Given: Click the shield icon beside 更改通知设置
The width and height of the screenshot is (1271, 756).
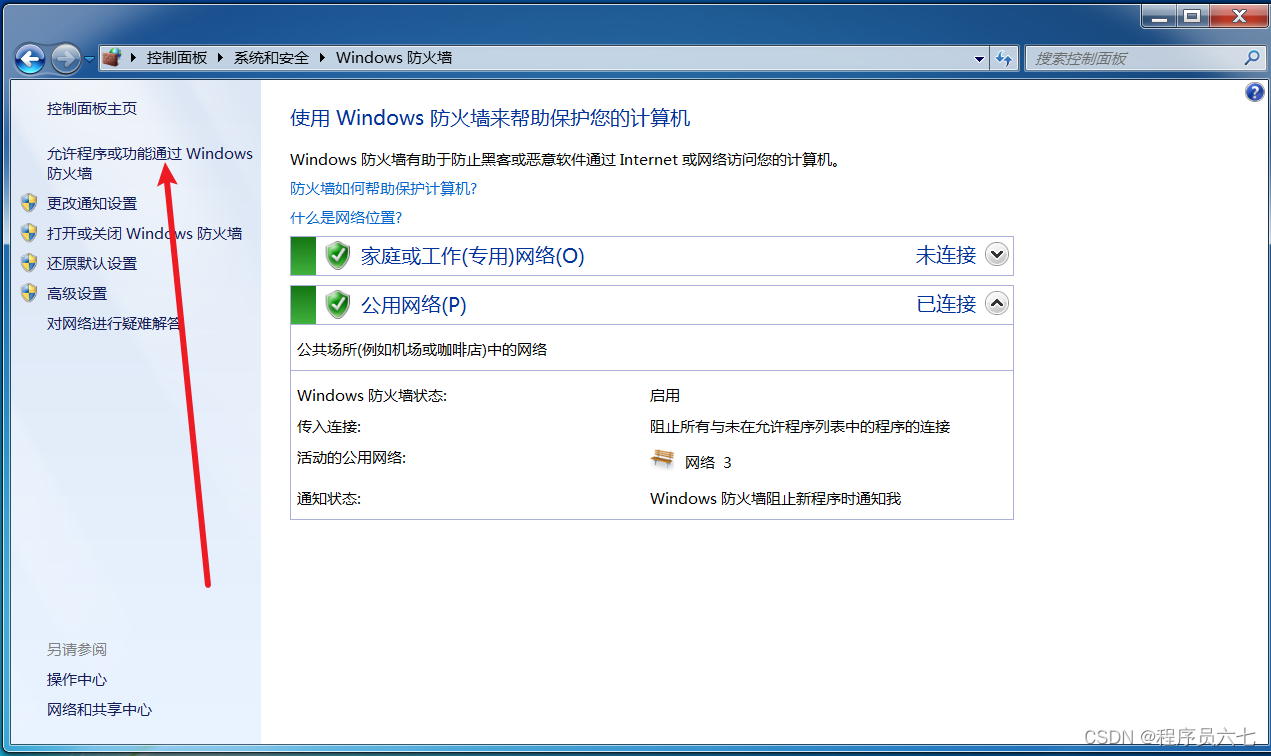Looking at the screenshot, I should (29, 203).
